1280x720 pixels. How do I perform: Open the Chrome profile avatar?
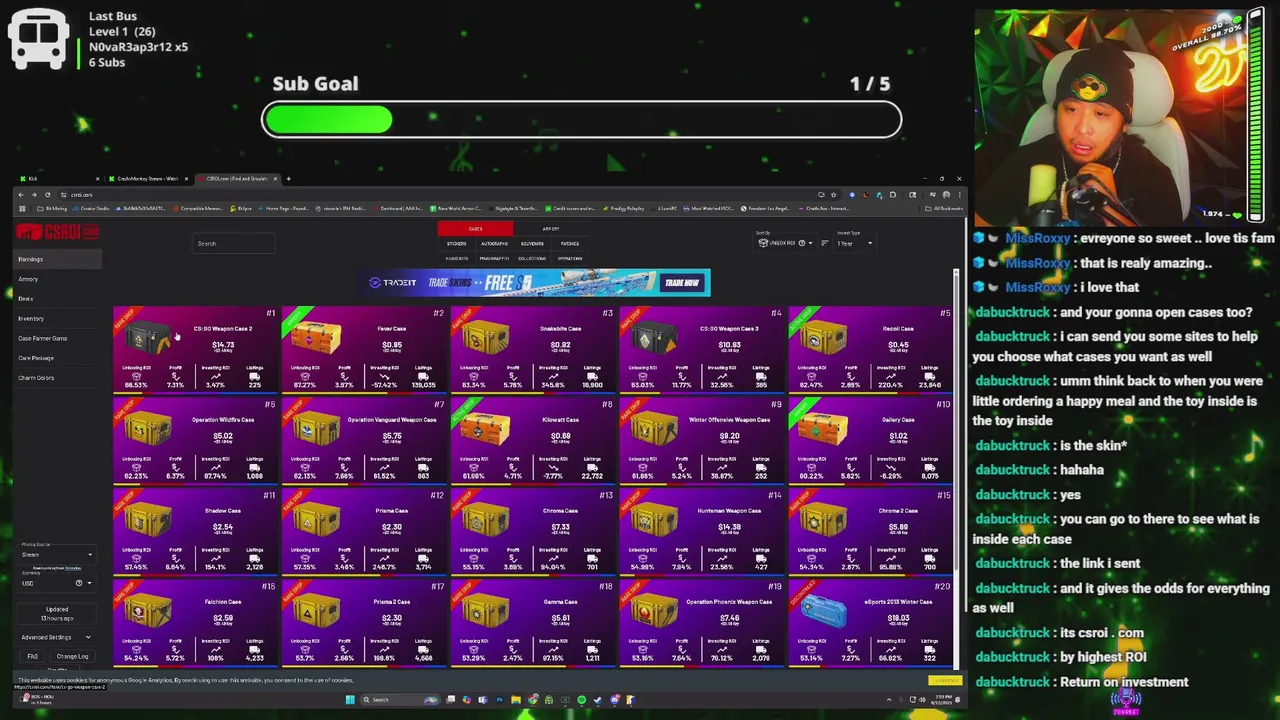946,195
